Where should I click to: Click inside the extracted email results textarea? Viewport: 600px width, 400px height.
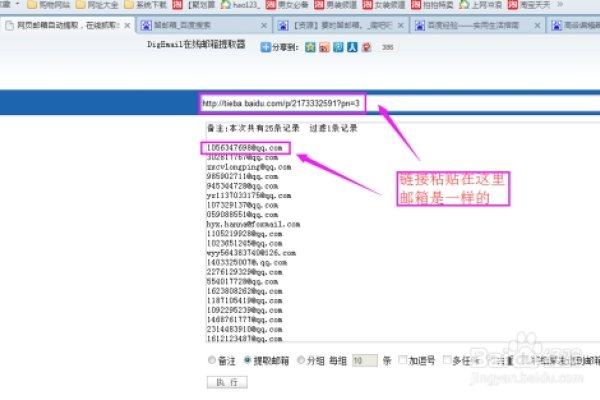403,232
